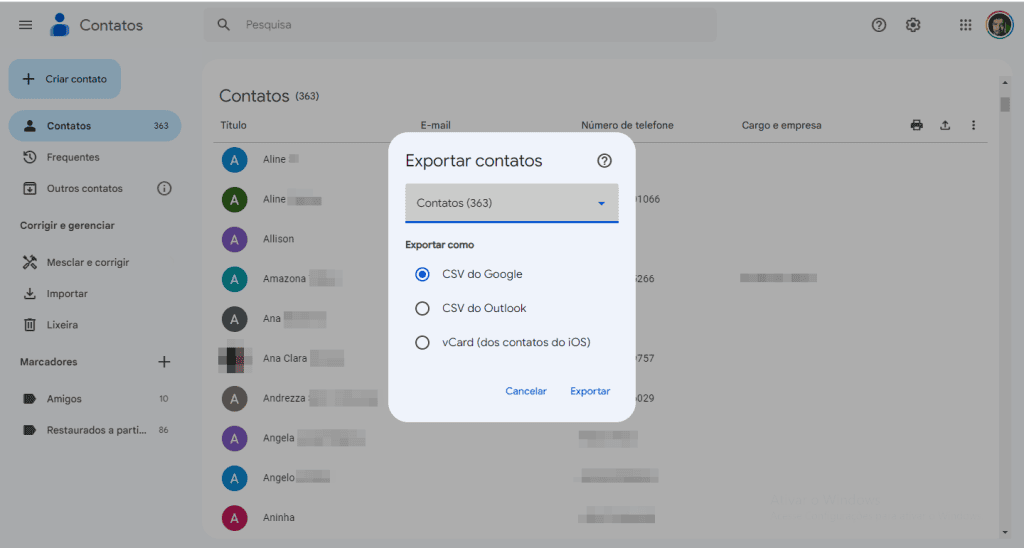Click the Cargo e empresa column header

[782, 125]
